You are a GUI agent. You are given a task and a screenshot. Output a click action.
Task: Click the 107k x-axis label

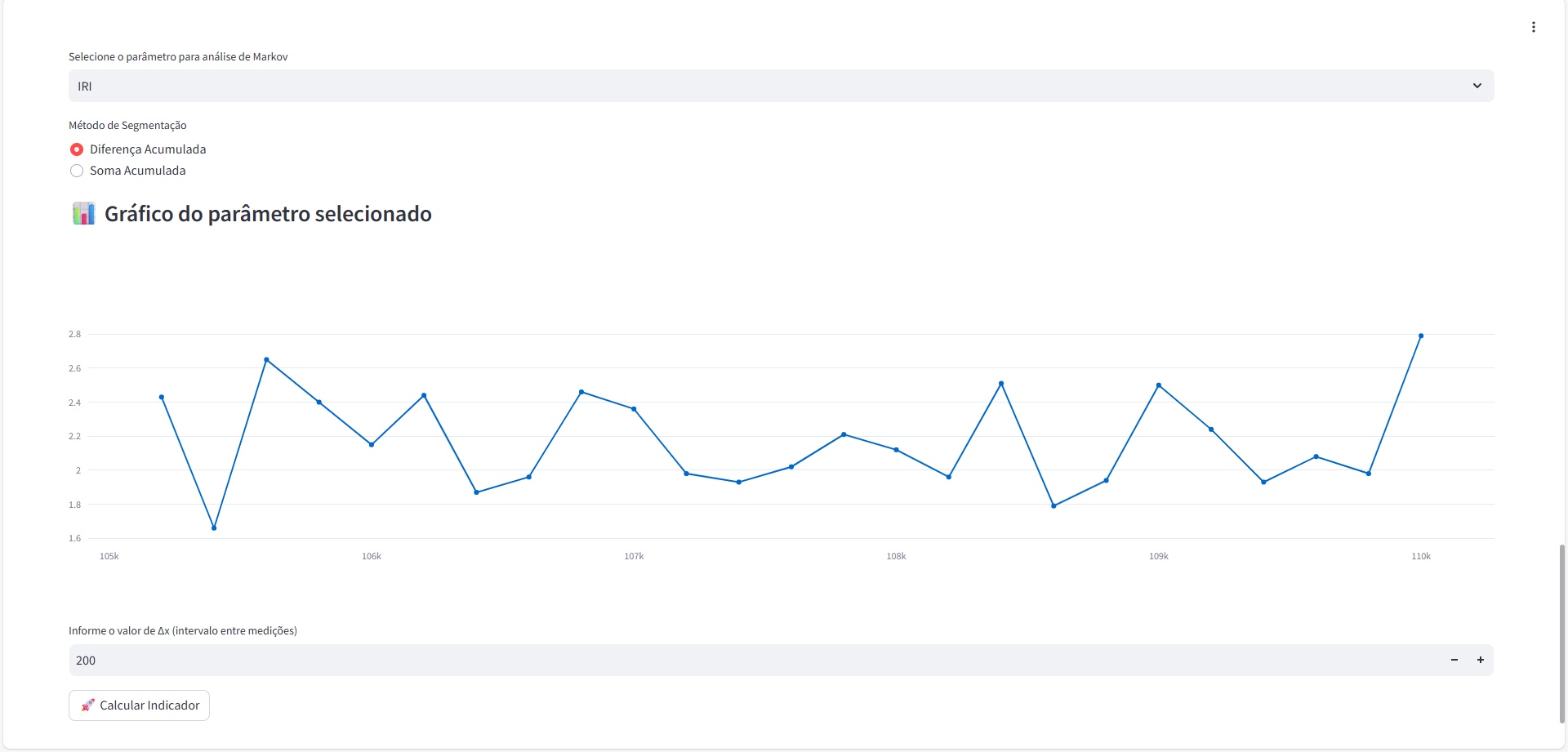point(634,556)
